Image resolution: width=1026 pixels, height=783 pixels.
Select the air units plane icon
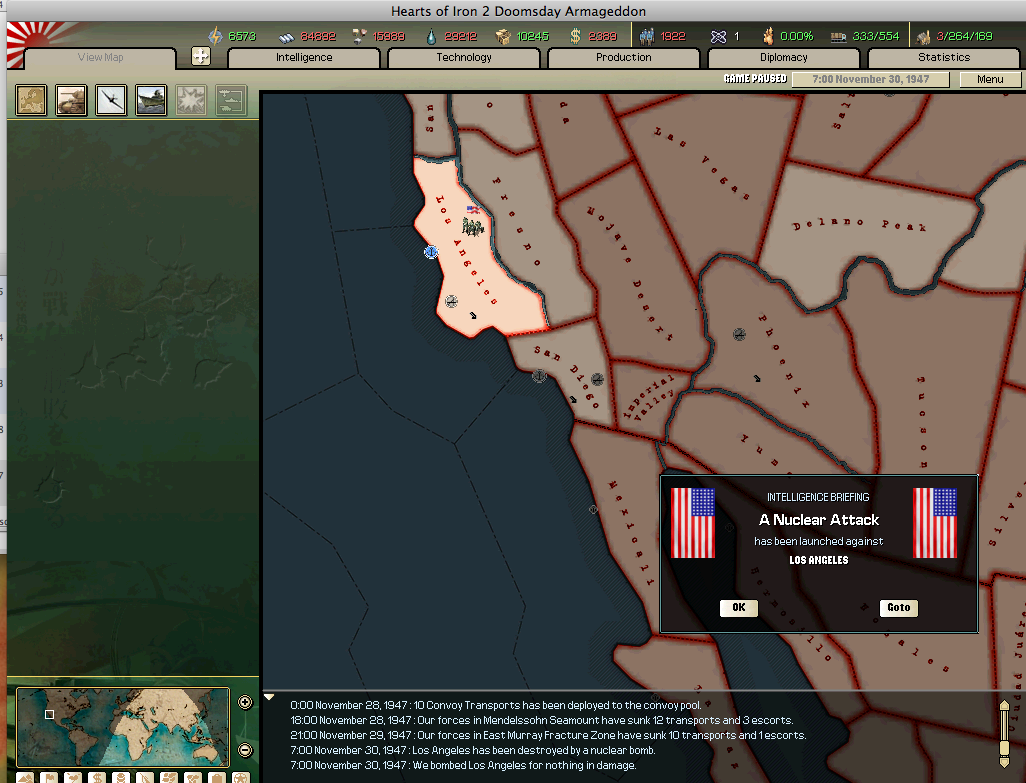[x=111, y=100]
